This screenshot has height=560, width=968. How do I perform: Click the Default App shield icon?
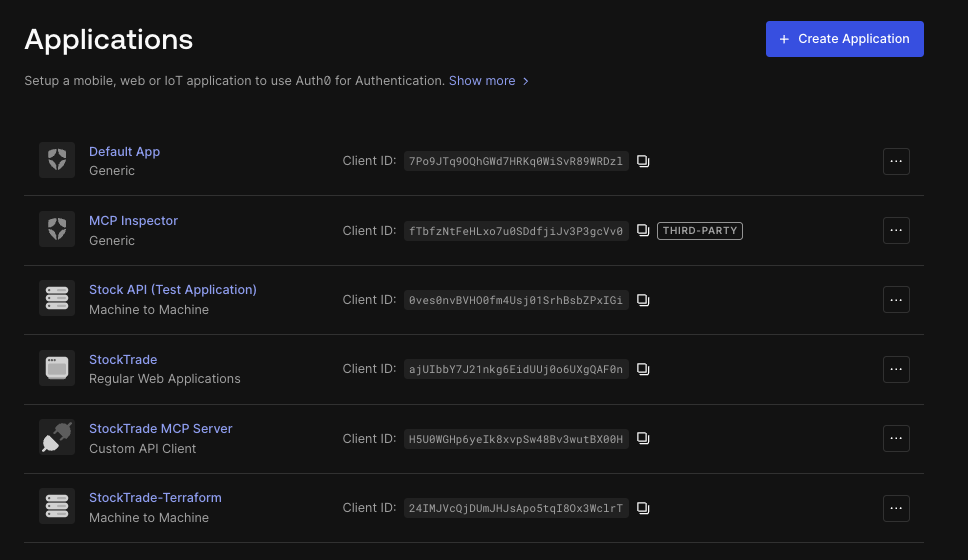[57, 160]
